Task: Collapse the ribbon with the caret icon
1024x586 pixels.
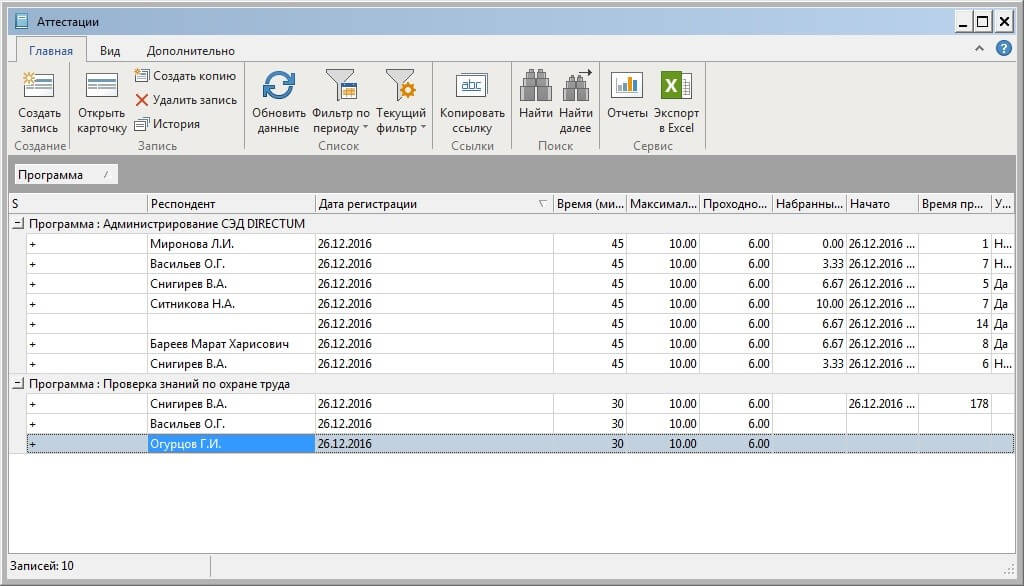Action: (x=979, y=48)
